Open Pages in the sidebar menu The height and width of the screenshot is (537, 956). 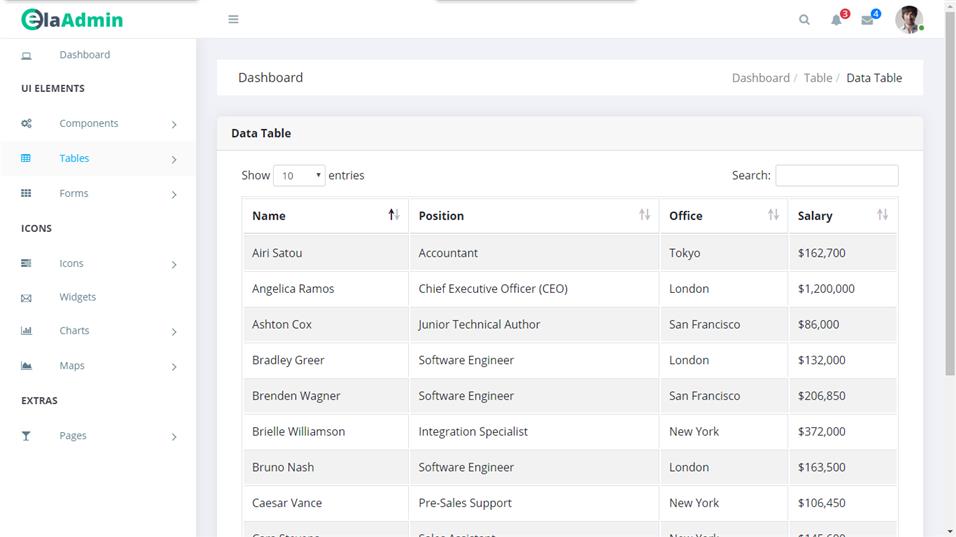point(73,436)
